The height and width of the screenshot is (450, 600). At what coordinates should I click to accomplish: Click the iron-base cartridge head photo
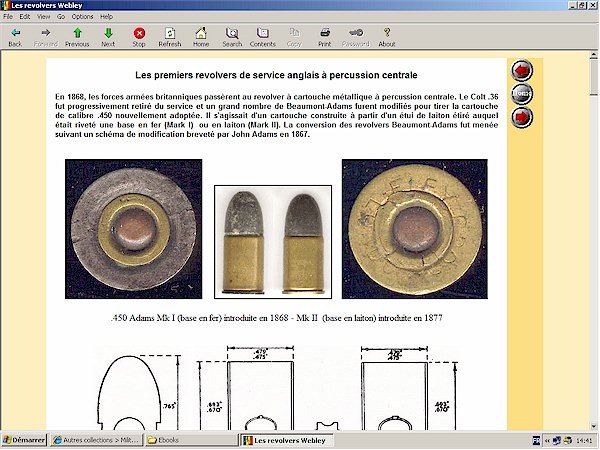(x=134, y=229)
